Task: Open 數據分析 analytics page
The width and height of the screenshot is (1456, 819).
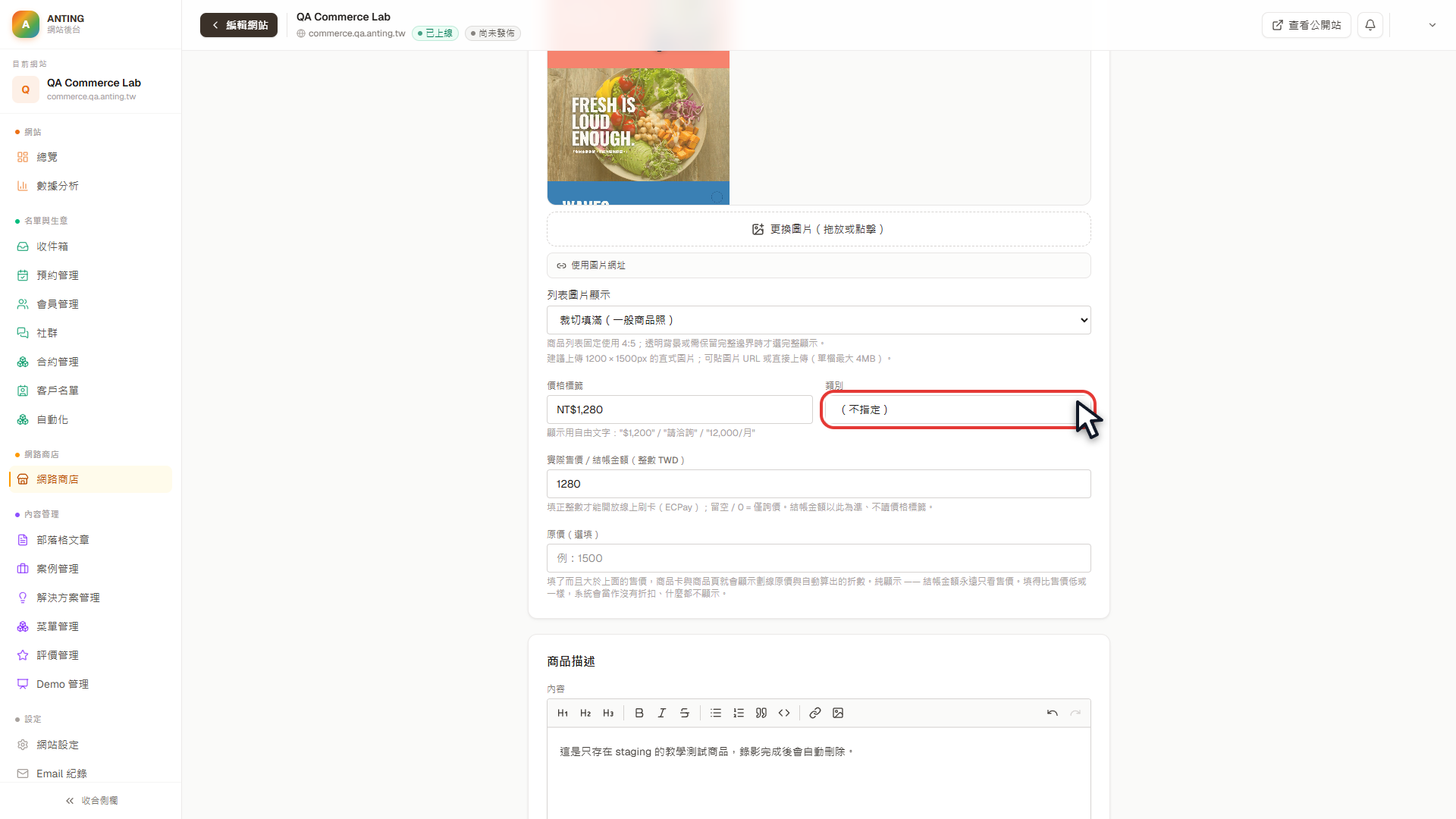Action: tap(90, 186)
